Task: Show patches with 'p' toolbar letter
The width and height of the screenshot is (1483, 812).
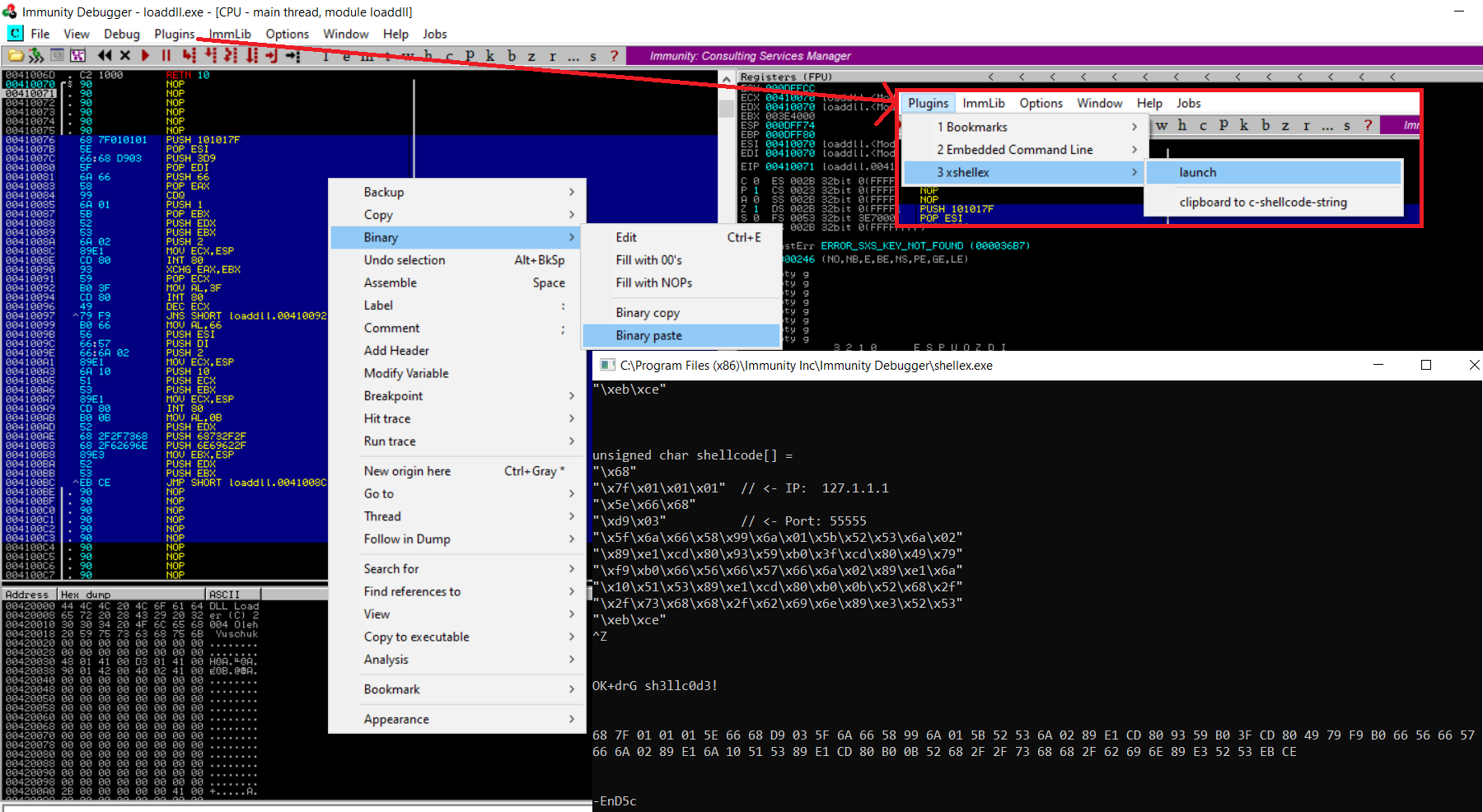Action: [x=470, y=56]
